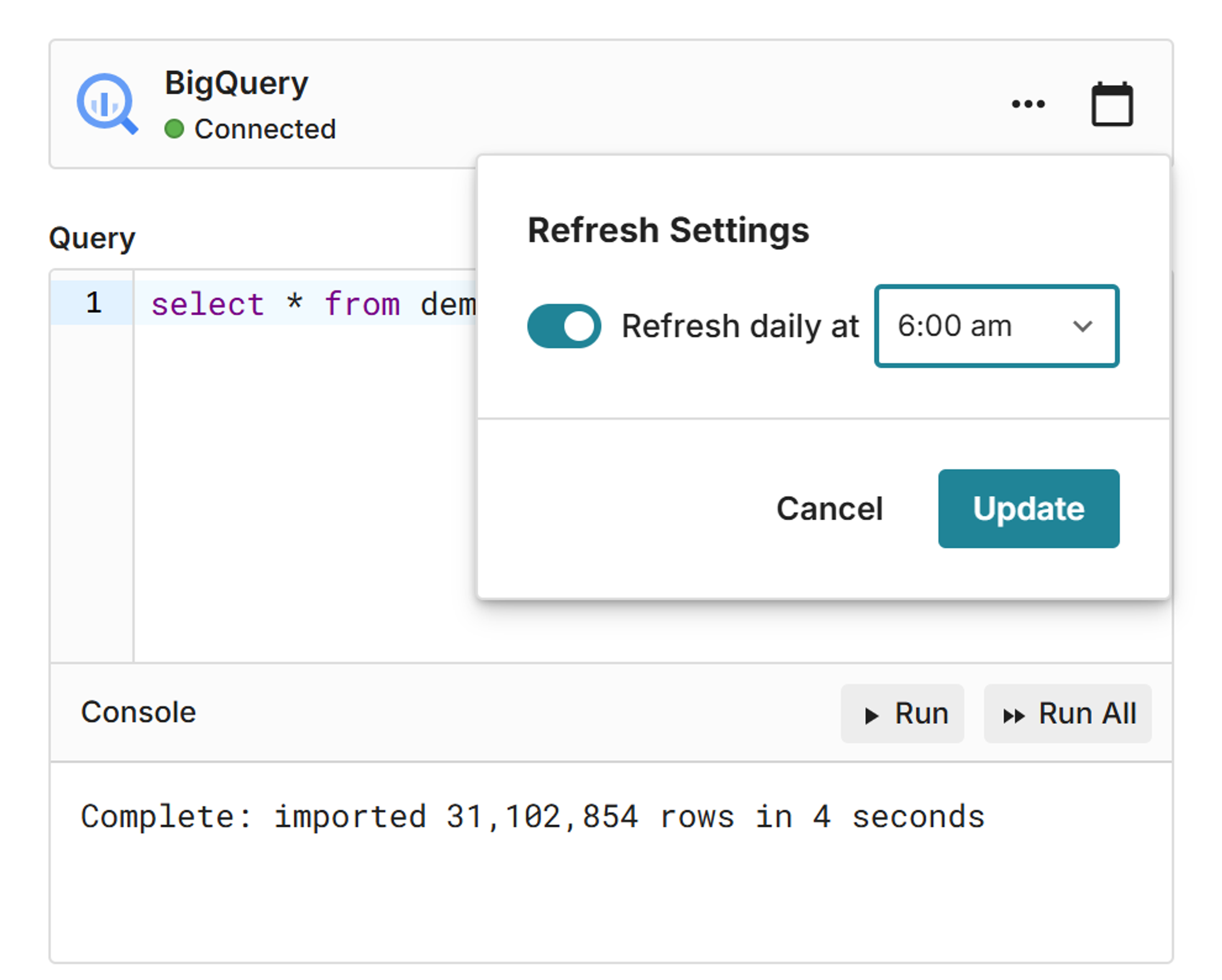Click the calendar schedule icon
This screenshot has width=1222, height=980.
1112,104
